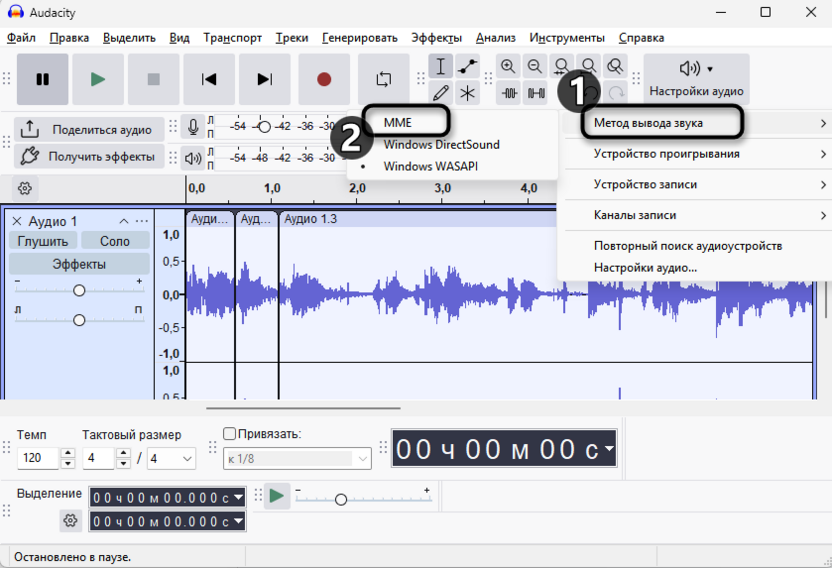The height and width of the screenshot is (568, 832).
Task: Open Настройки аудио... menu entry
Action: pos(645,268)
